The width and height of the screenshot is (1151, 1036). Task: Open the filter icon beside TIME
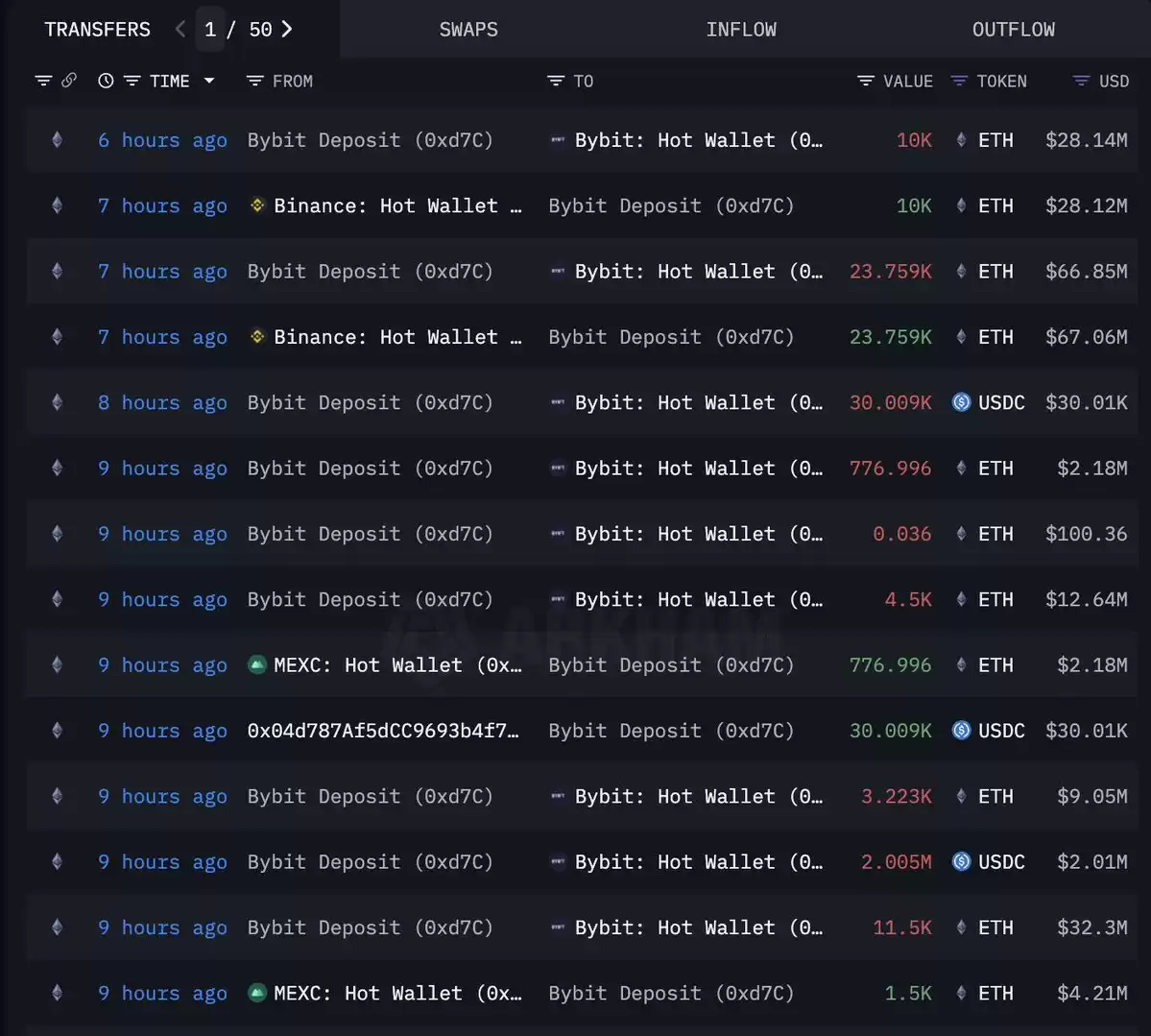[x=132, y=81]
